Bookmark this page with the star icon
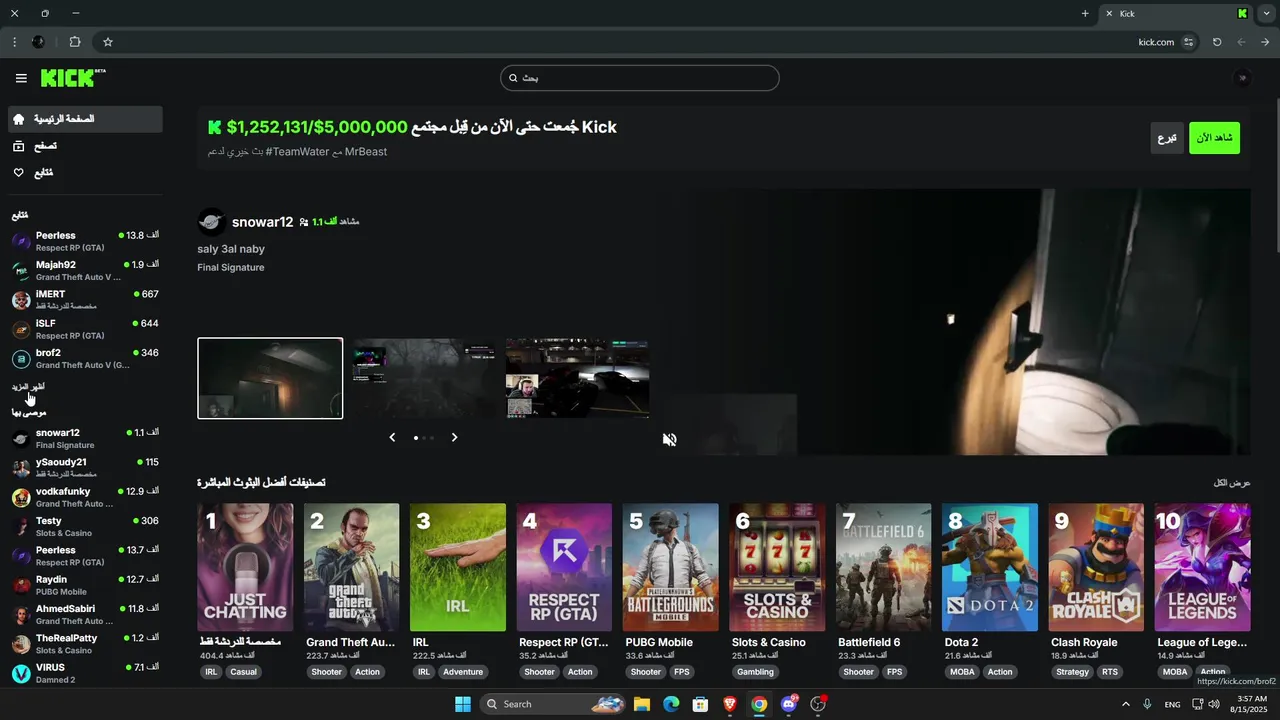 pyautogui.click(x=108, y=42)
